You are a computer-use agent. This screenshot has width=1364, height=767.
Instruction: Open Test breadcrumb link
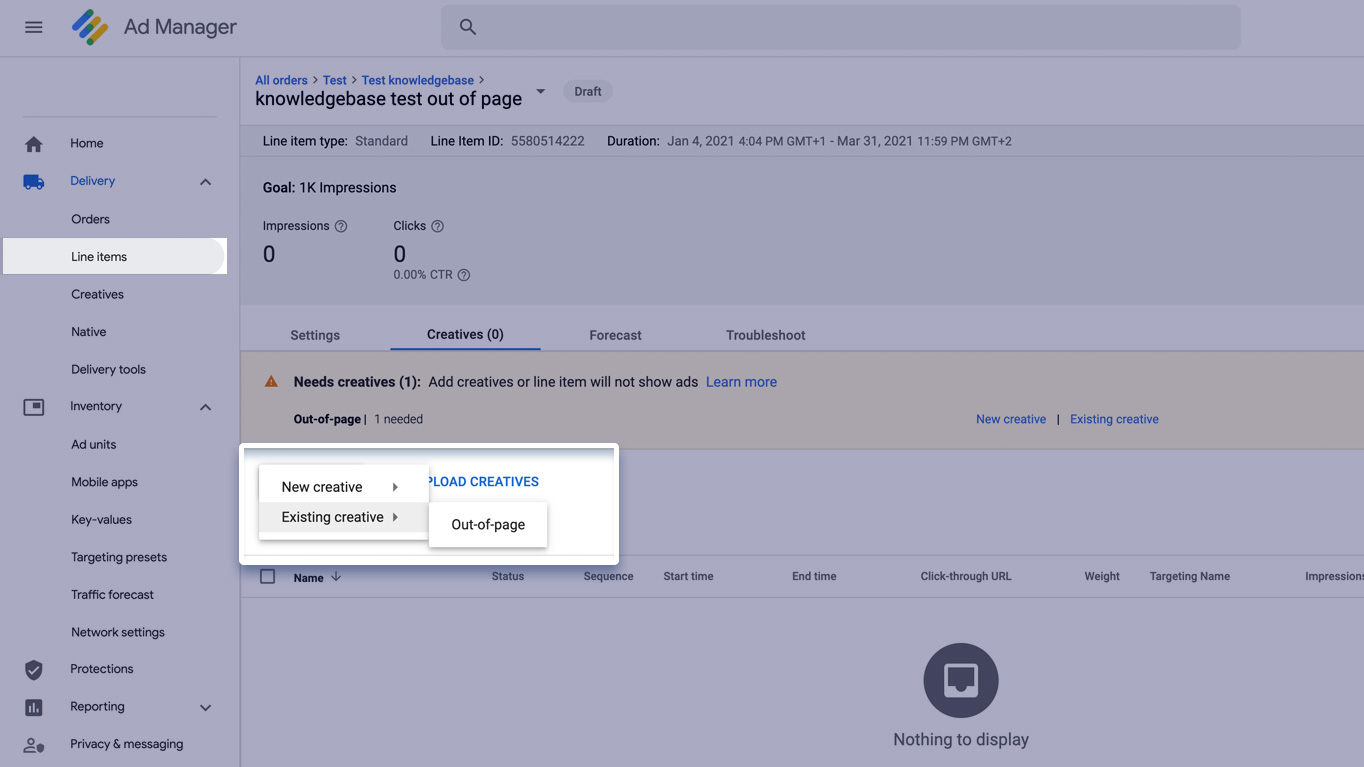335,80
